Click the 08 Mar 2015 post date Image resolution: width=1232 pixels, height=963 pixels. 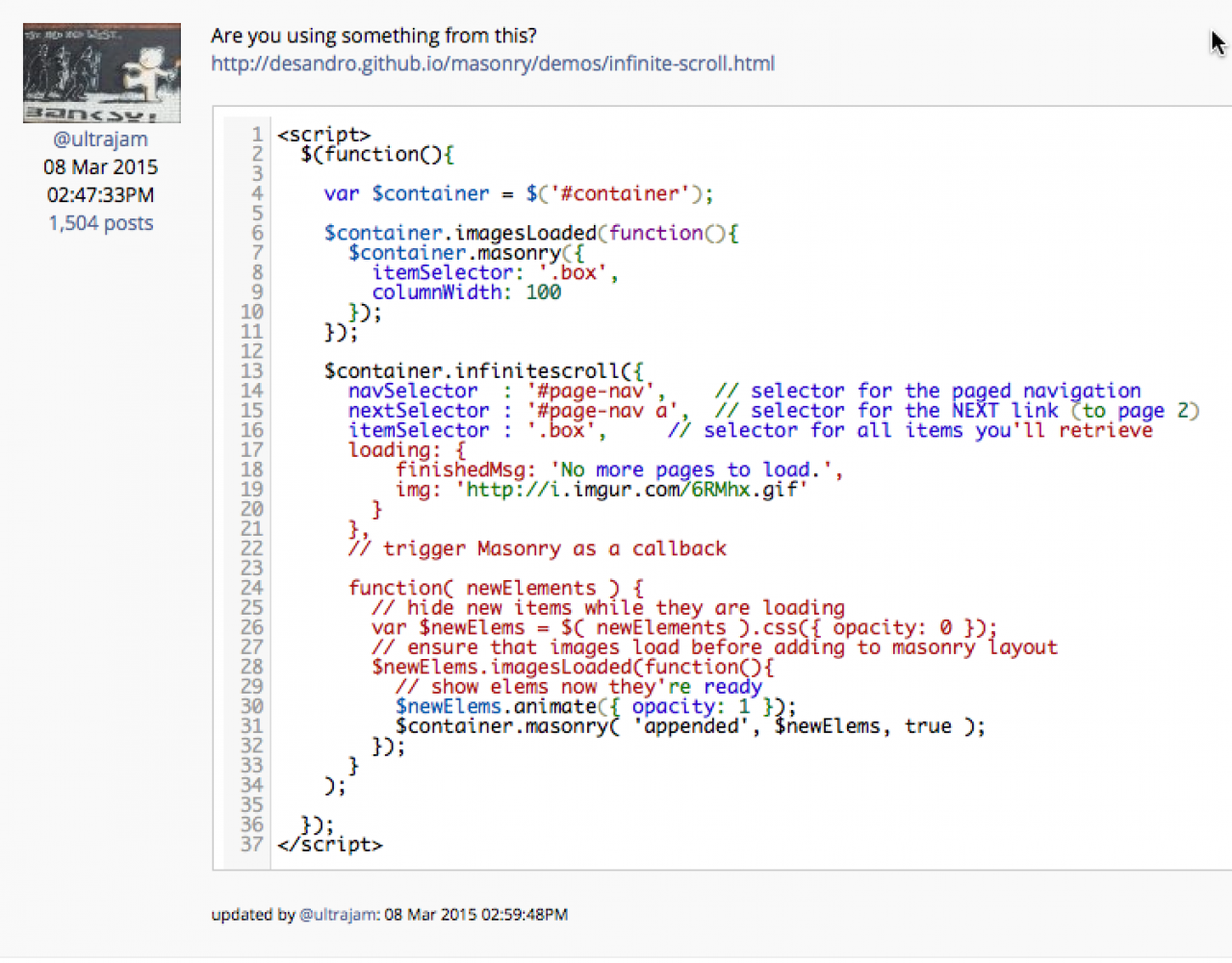pyautogui.click(x=101, y=167)
